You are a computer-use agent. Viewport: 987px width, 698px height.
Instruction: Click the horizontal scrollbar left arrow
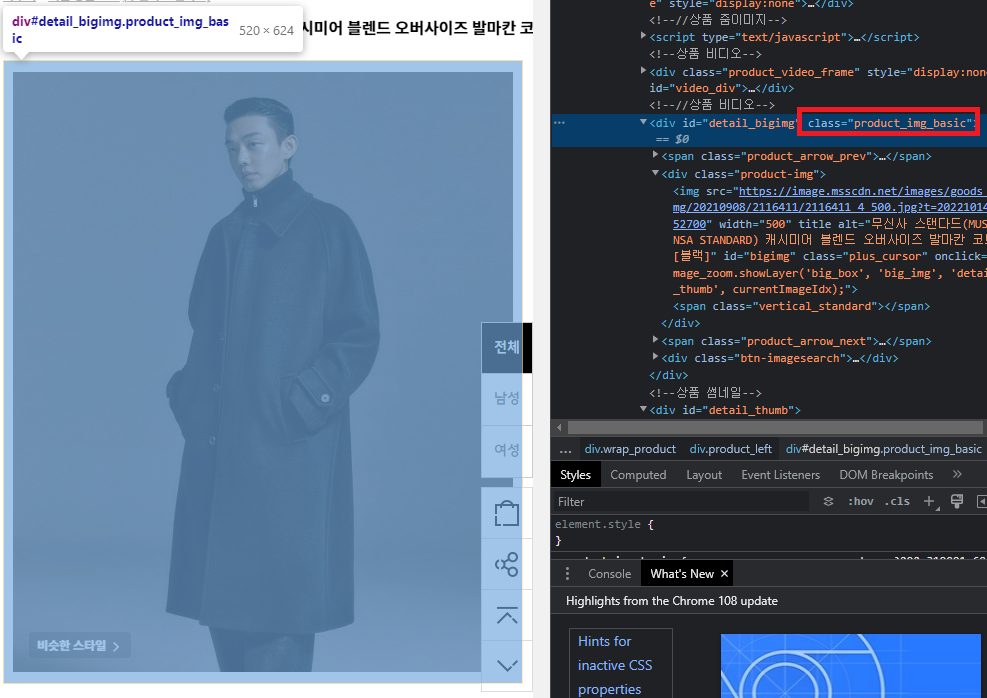559,427
